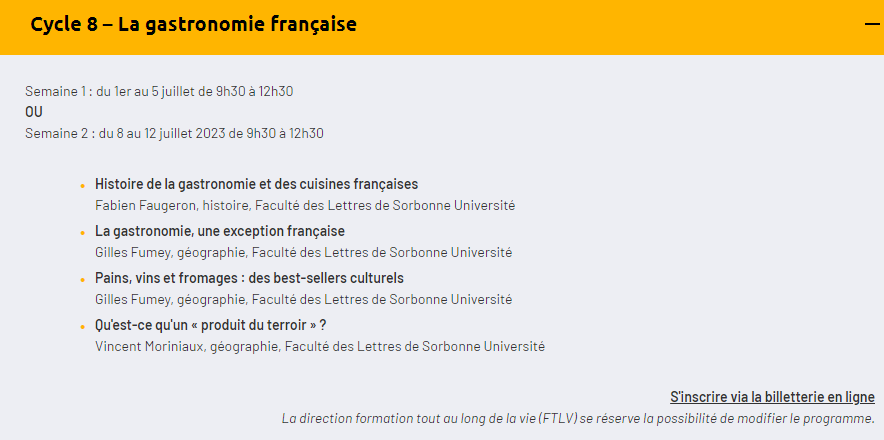This screenshot has width=884, height=440.
Task: Click the 'Cycle 8 – La gastronomie française' heading
Action: pyautogui.click(x=193, y=24)
